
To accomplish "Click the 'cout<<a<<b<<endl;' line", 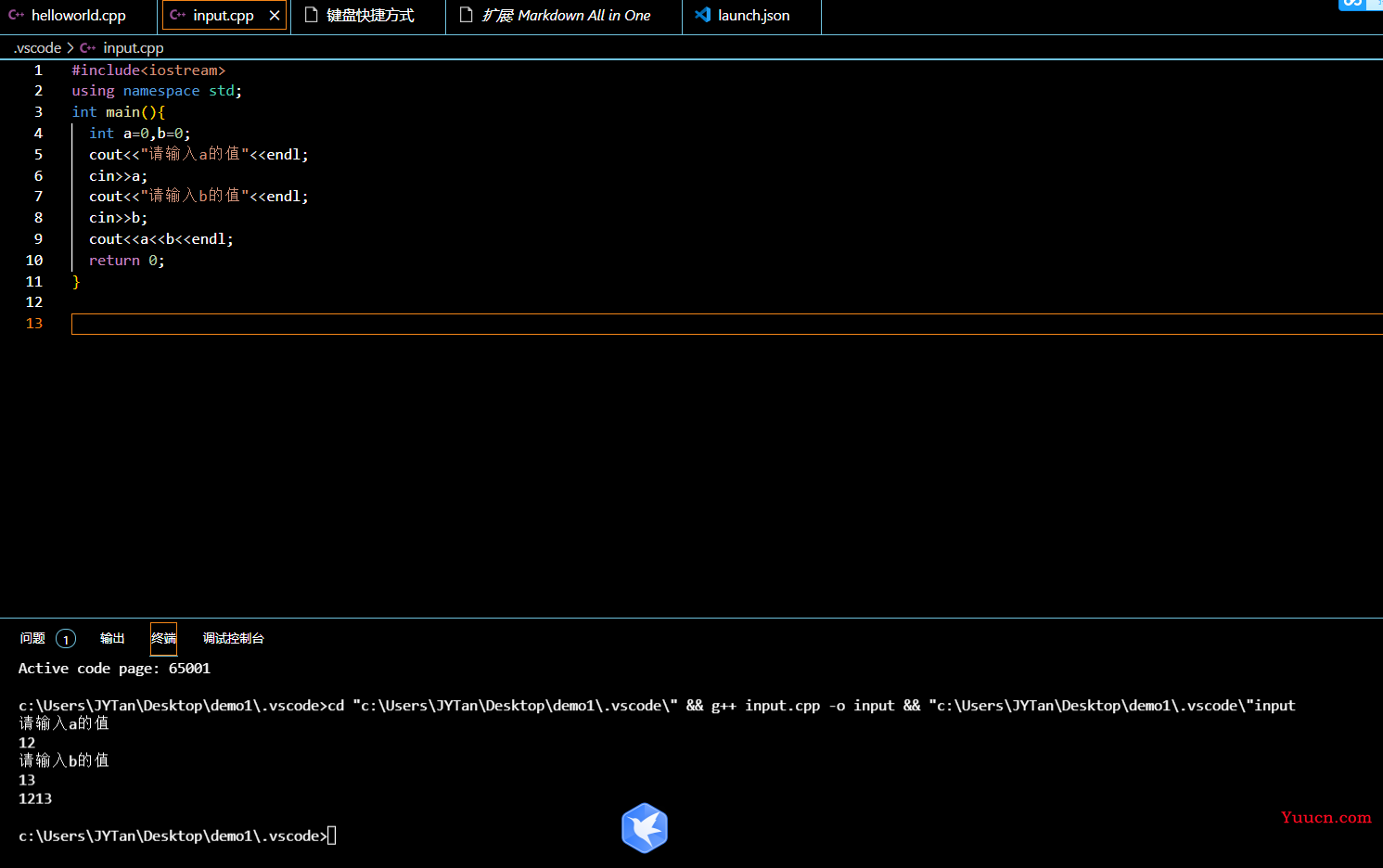I will 161,239.
